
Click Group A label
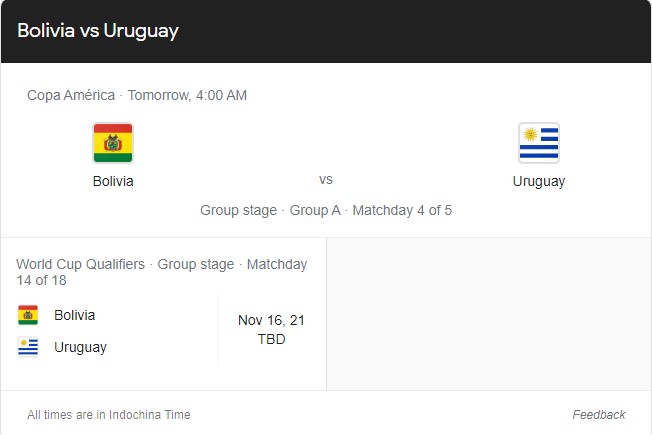(315, 210)
